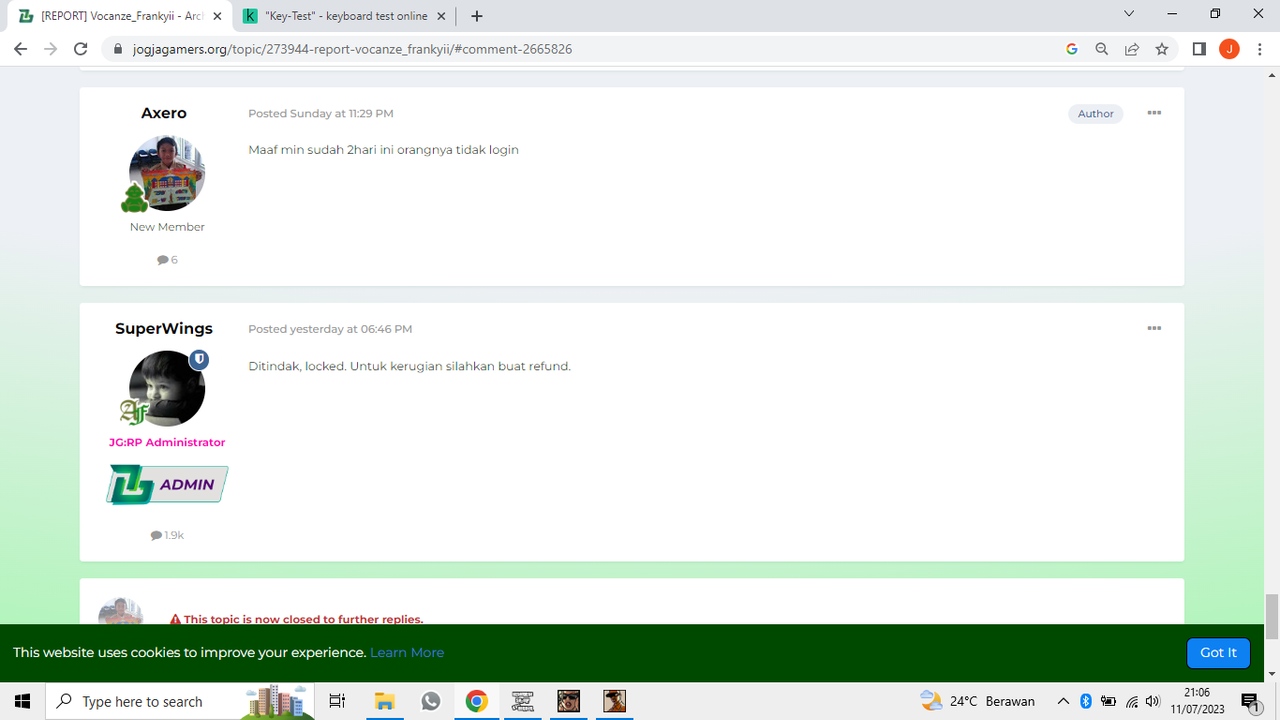Open the network Wi-Fi tray icon

(1132, 701)
